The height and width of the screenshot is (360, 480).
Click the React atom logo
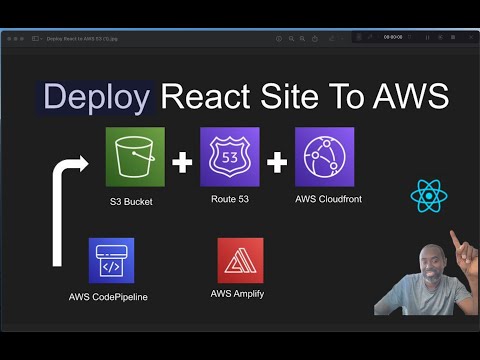tap(429, 196)
